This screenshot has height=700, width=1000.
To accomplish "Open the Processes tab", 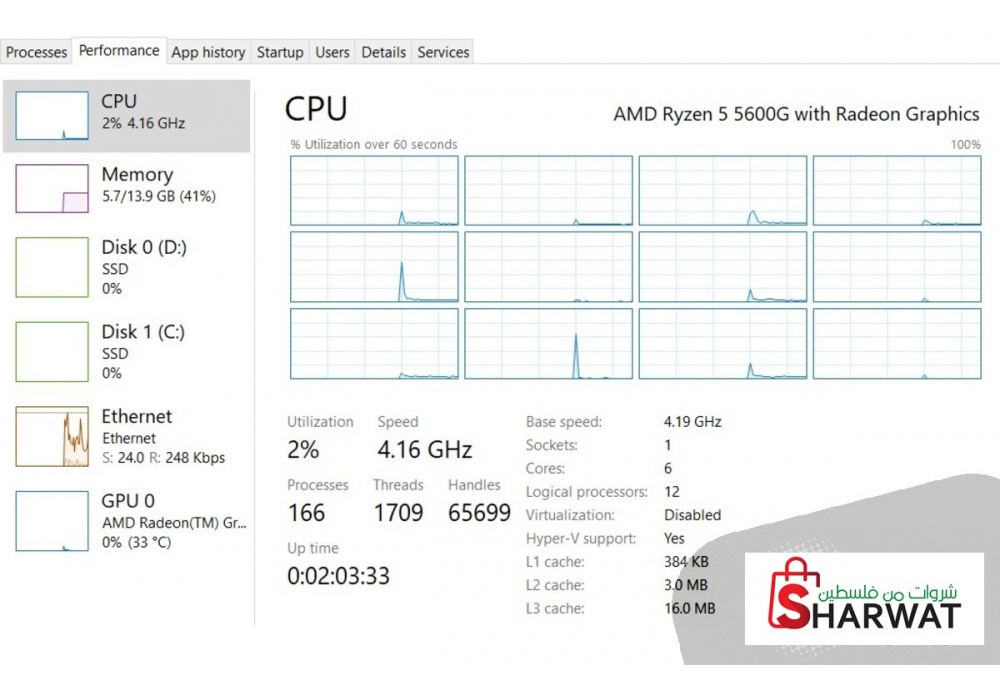I will click(37, 52).
